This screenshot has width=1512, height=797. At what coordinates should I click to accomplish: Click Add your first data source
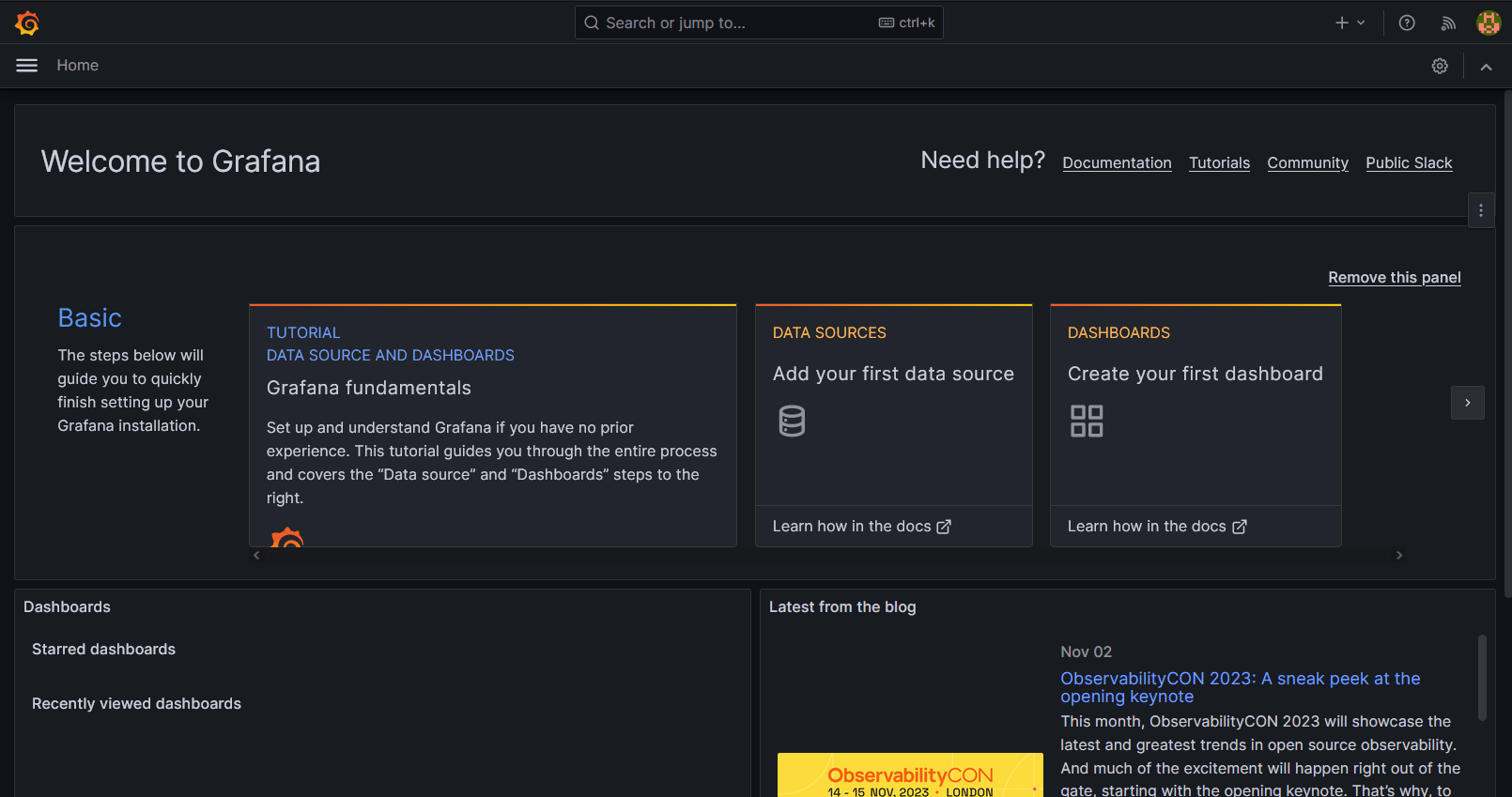pos(893,374)
